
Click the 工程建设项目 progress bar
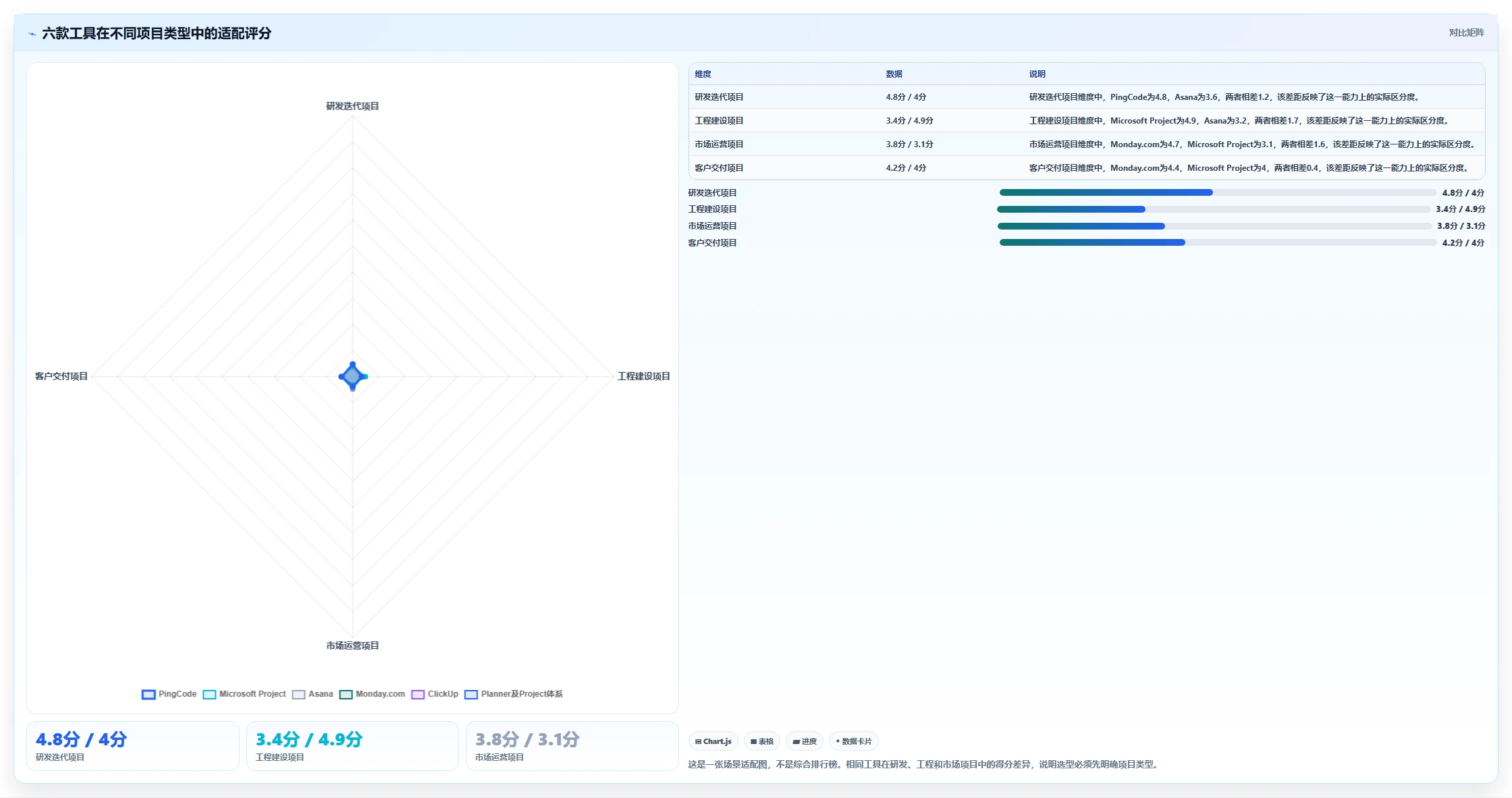pyautogui.click(x=1214, y=209)
